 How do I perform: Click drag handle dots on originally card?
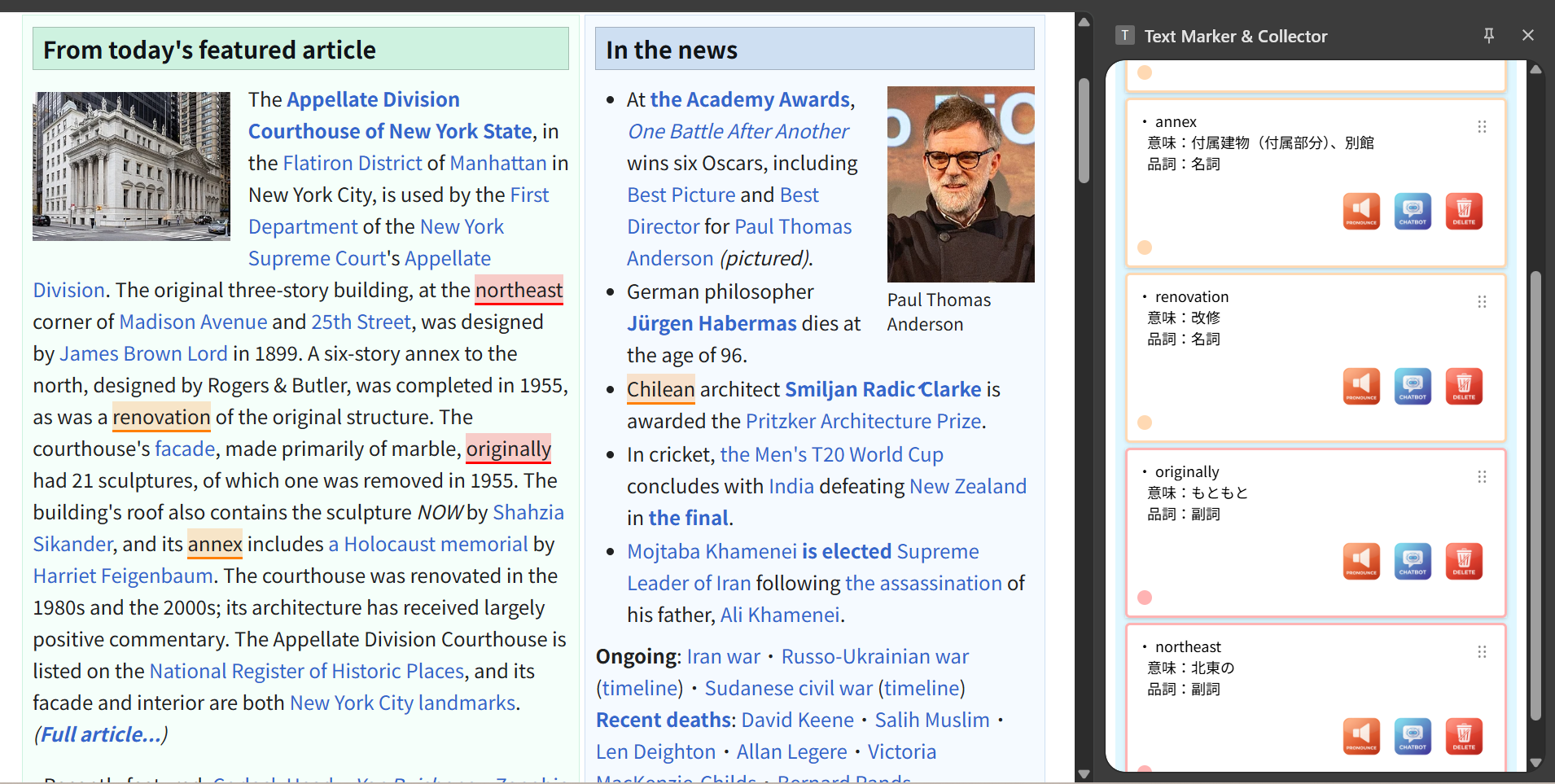click(x=1482, y=477)
